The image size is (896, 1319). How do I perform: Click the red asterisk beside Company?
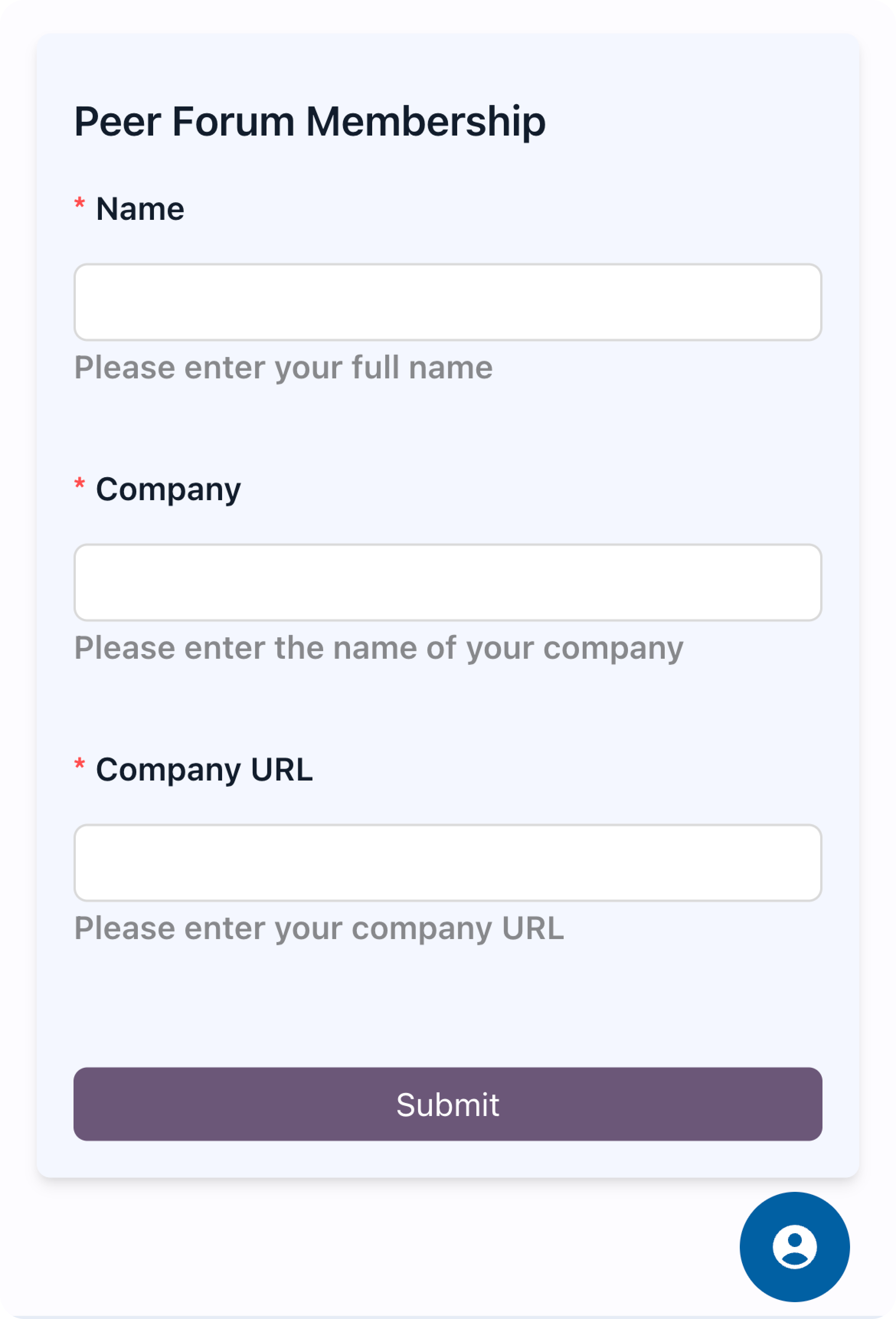pyautogui.click(x=80, y=484)
